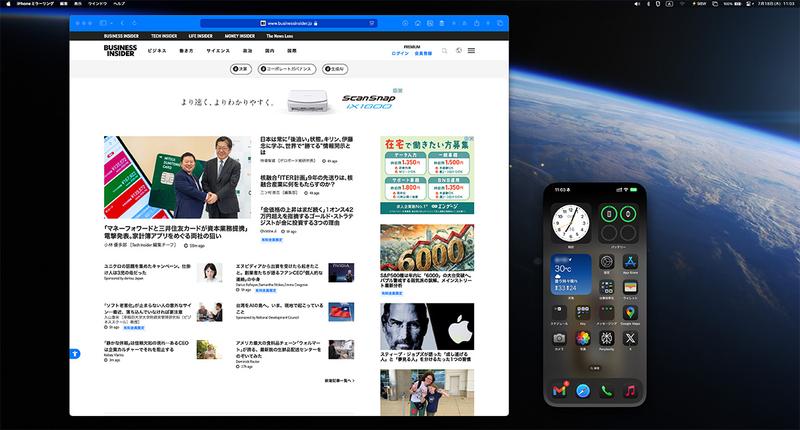Open the Camera app on iPhone
This screenshot has width=800, height=430.
point(559,338)
